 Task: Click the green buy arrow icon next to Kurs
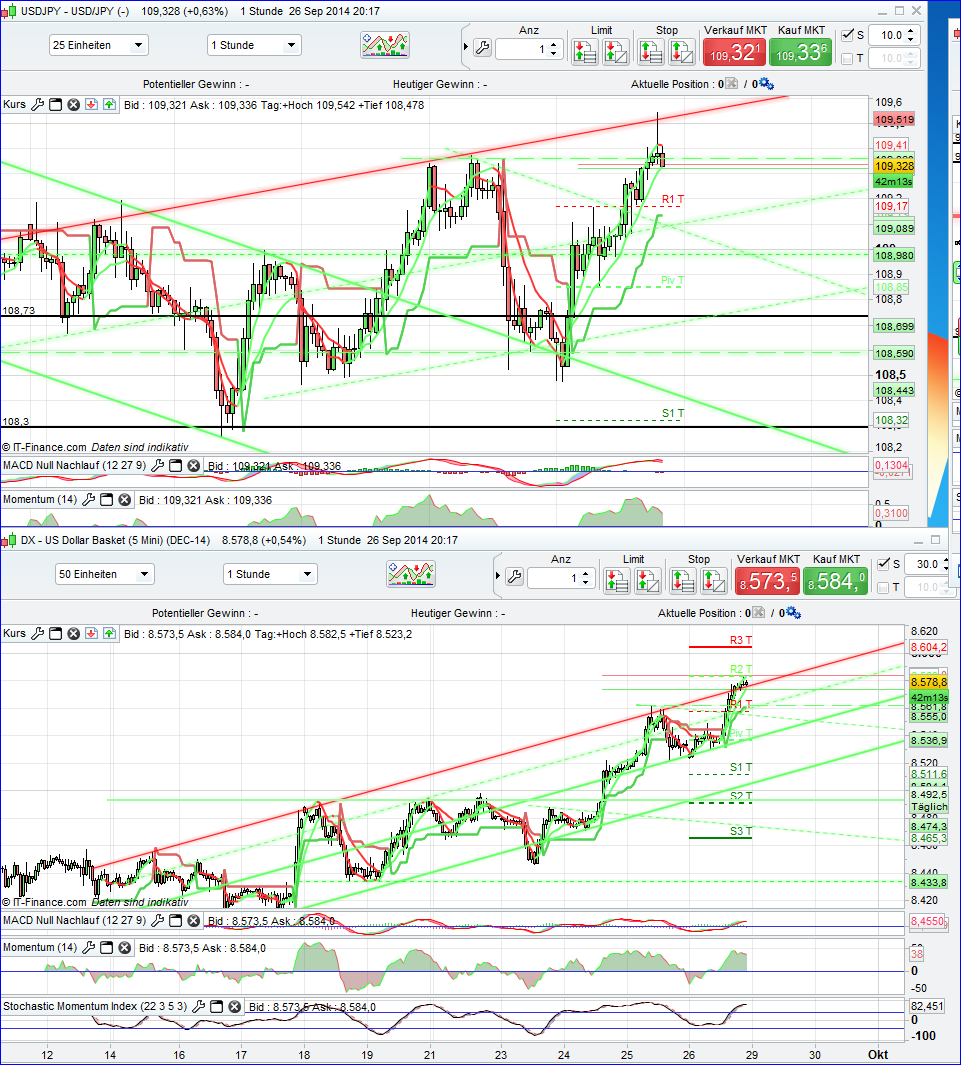108,105
